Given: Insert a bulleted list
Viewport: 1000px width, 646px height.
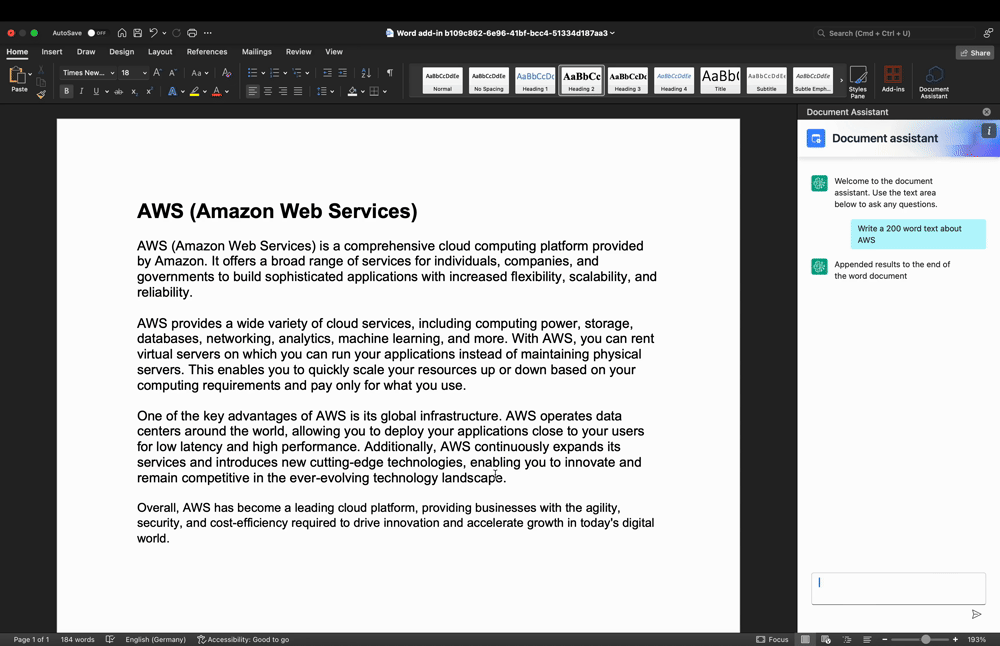Looking at the screenshot, I should coord(253,73).
